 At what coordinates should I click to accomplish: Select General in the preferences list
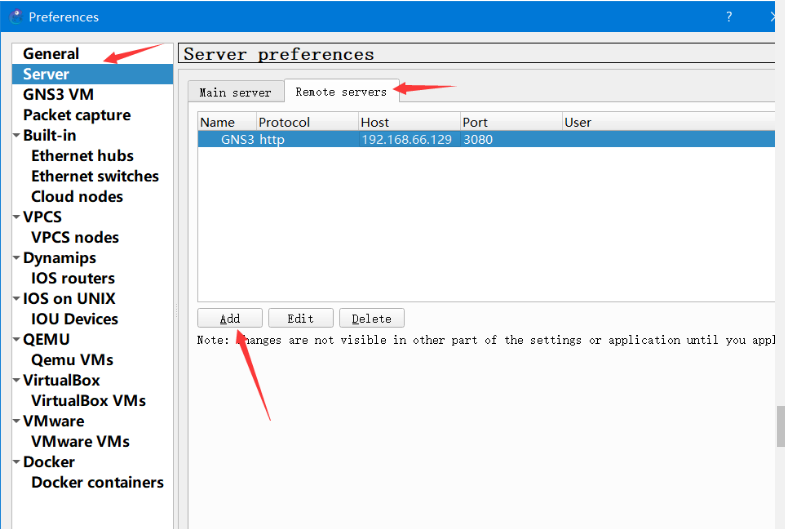pyautogui.click(x=51, y=54)
